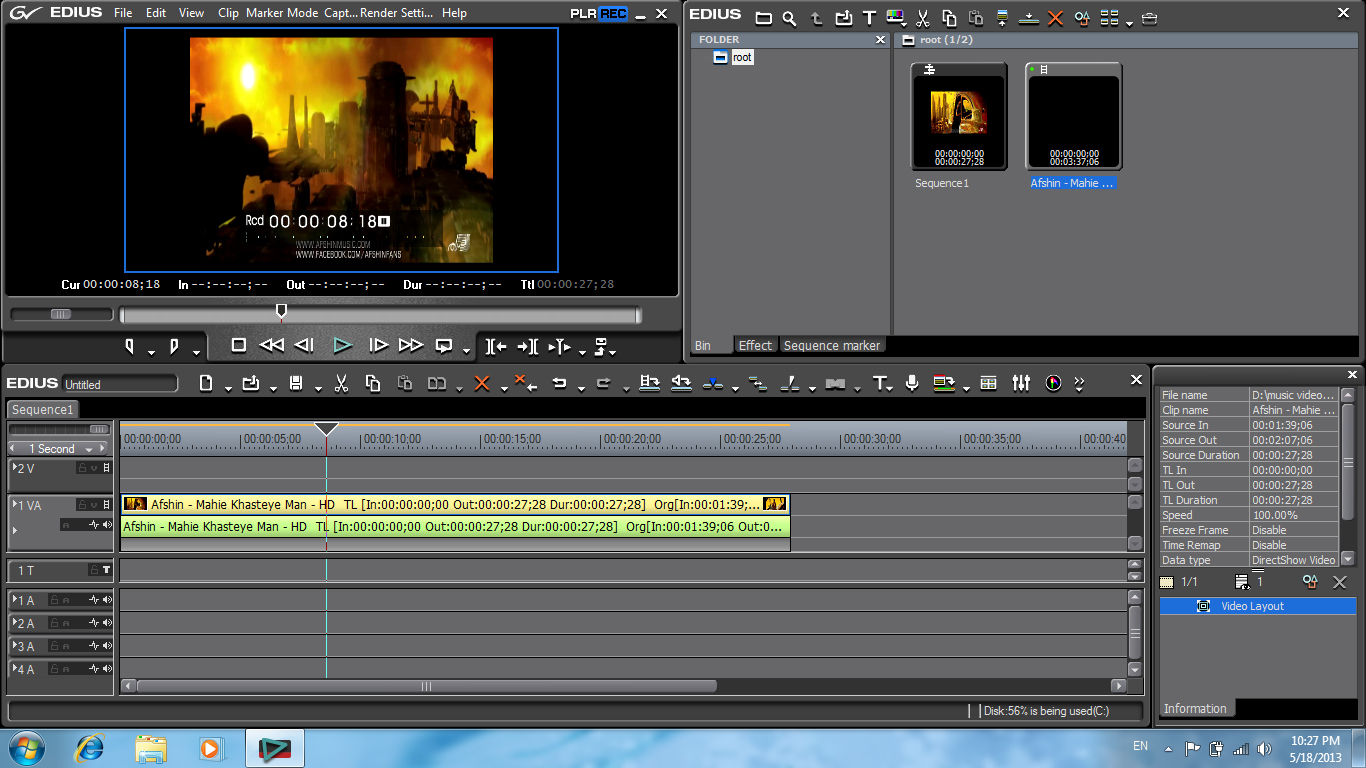The width and height of the screenshot is (1366, 768).
Task: Click the Set Out point icon under preview
Action: pyautogui.click(x=174, y=346)
